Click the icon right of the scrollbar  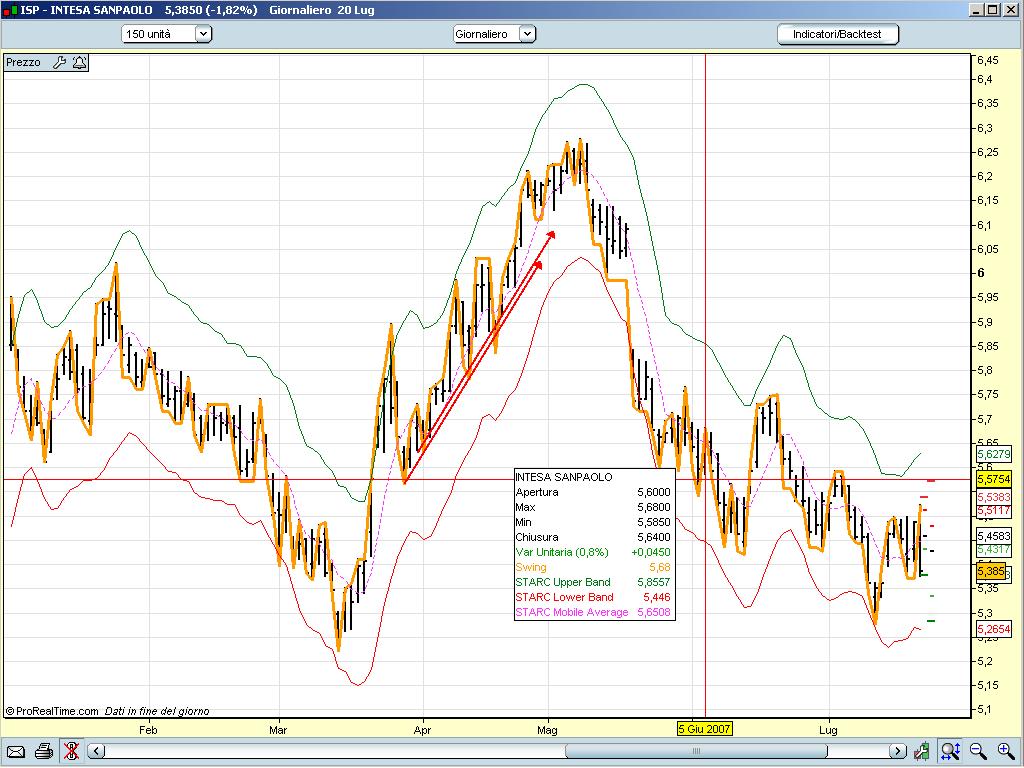coord(924,751)
